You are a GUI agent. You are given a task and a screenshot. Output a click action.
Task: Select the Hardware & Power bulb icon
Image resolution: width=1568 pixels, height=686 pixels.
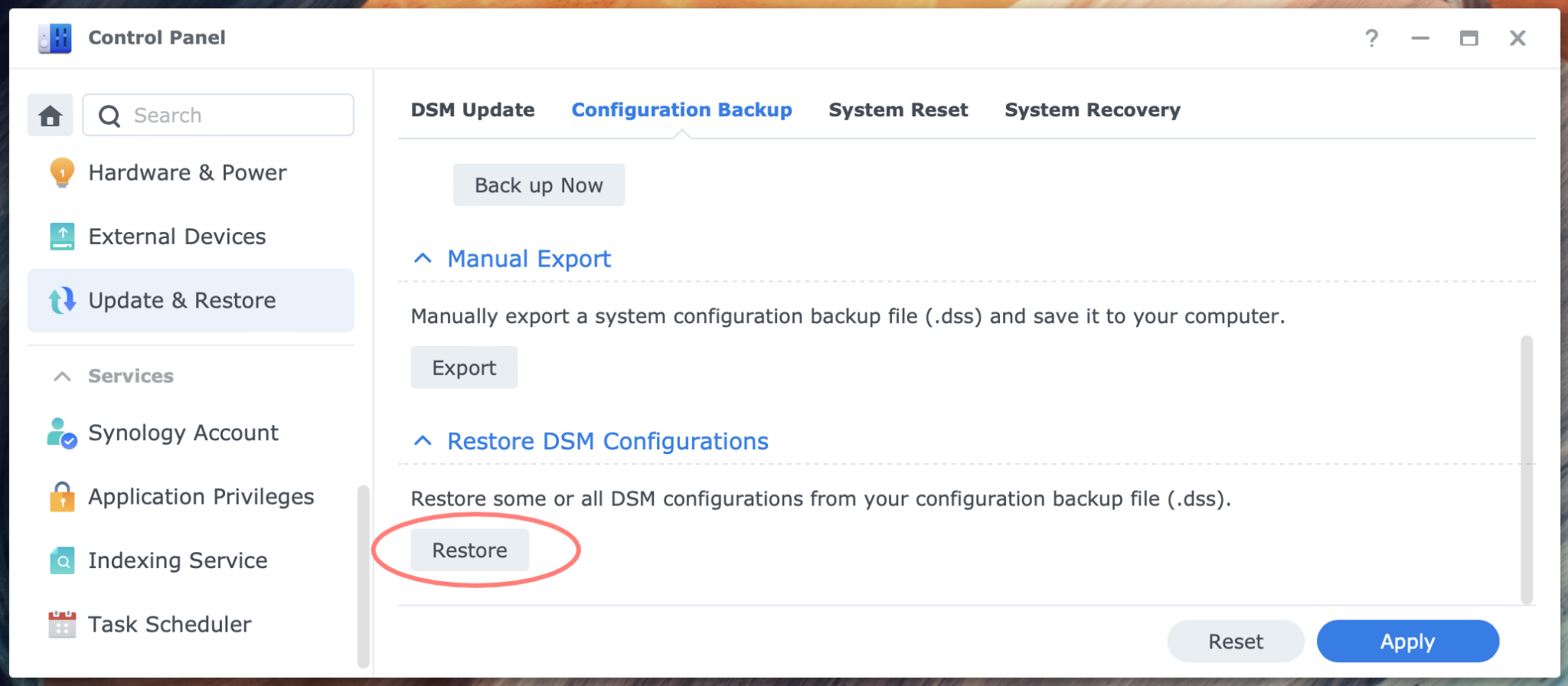click(61, 172)
